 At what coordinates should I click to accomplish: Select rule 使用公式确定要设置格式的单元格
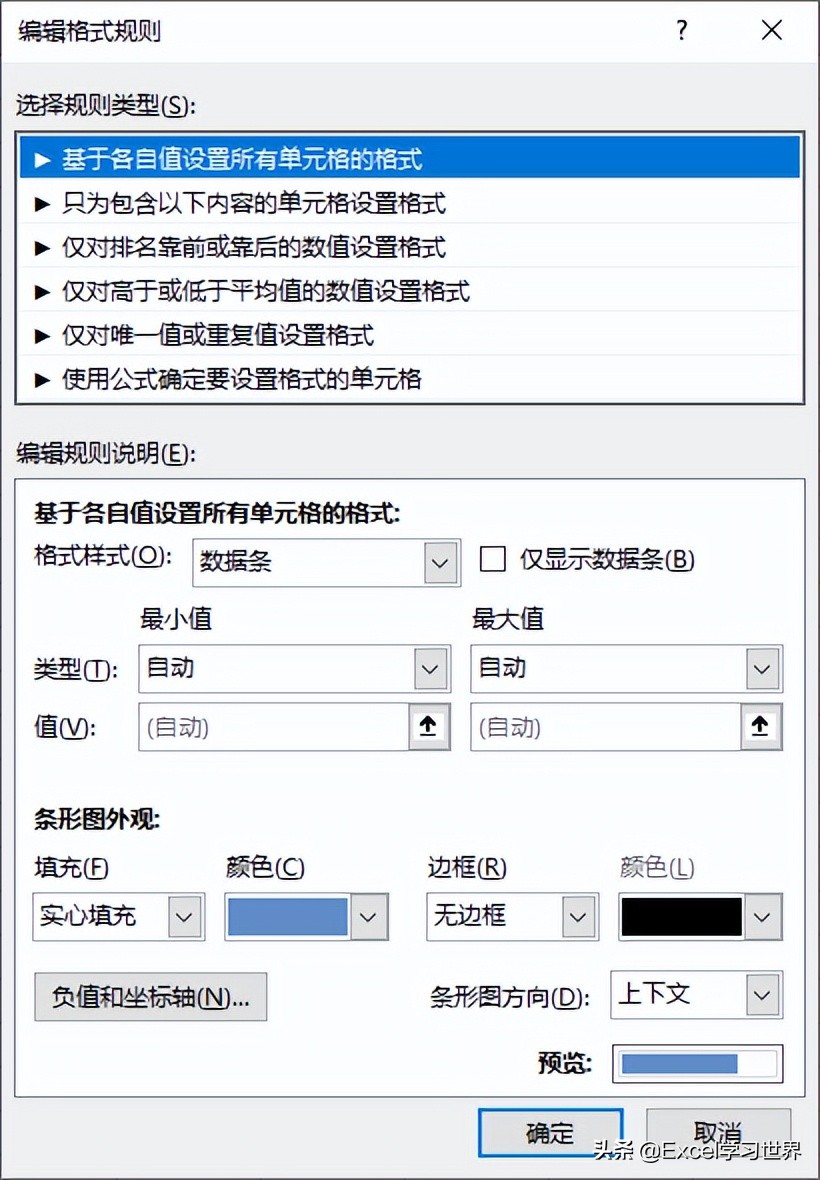pos(409,379)
